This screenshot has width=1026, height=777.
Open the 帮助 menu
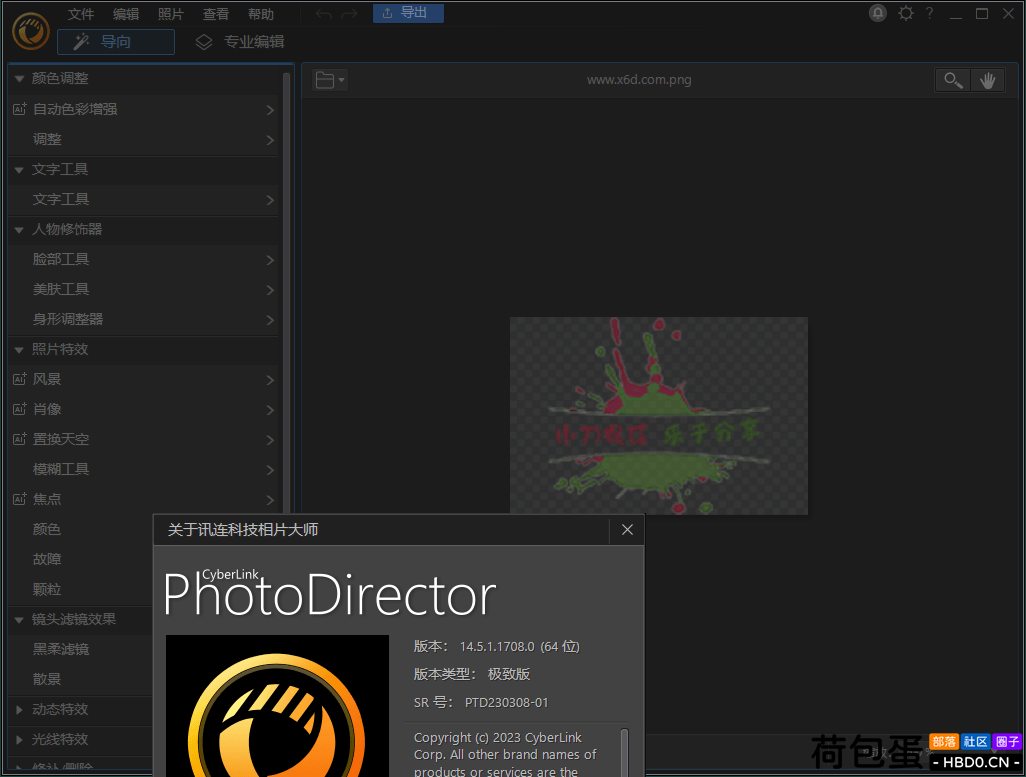point(260,14)
